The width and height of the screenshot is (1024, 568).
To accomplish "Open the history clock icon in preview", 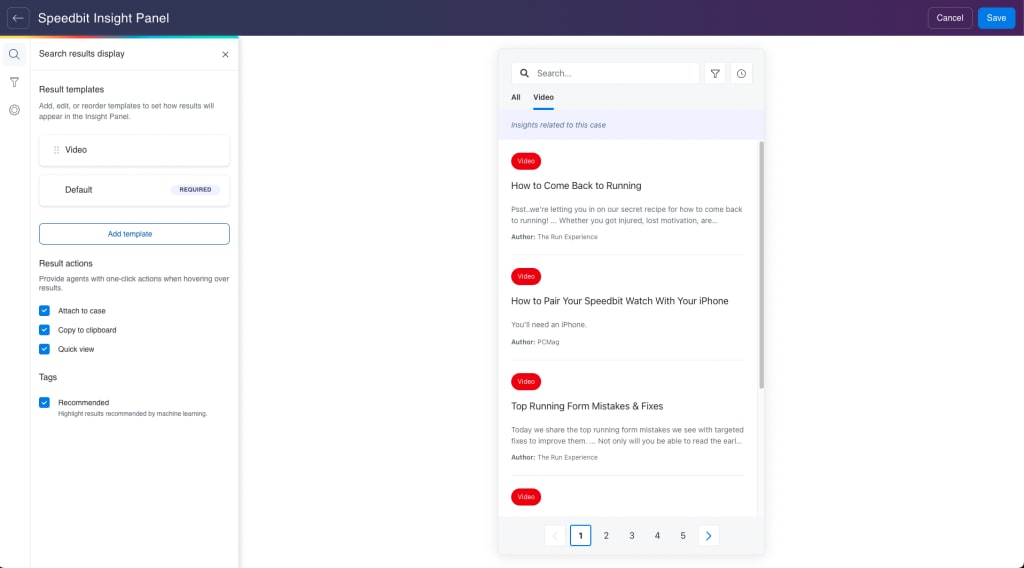I will (x=741, y=73).
